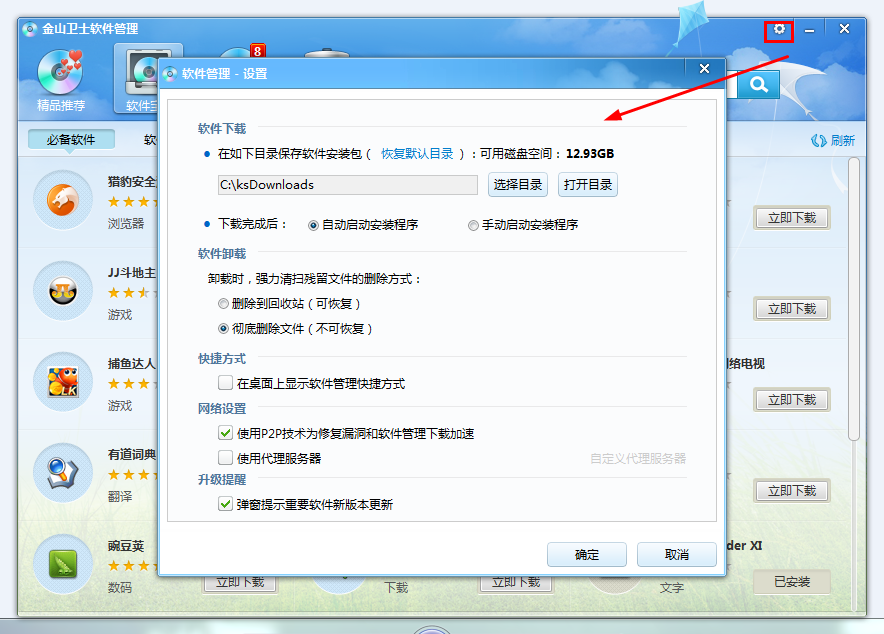This screenshot has width=884, height=634.
Task: Click the C:\ksDownloads path field
Action: click(x=347, y=185)
